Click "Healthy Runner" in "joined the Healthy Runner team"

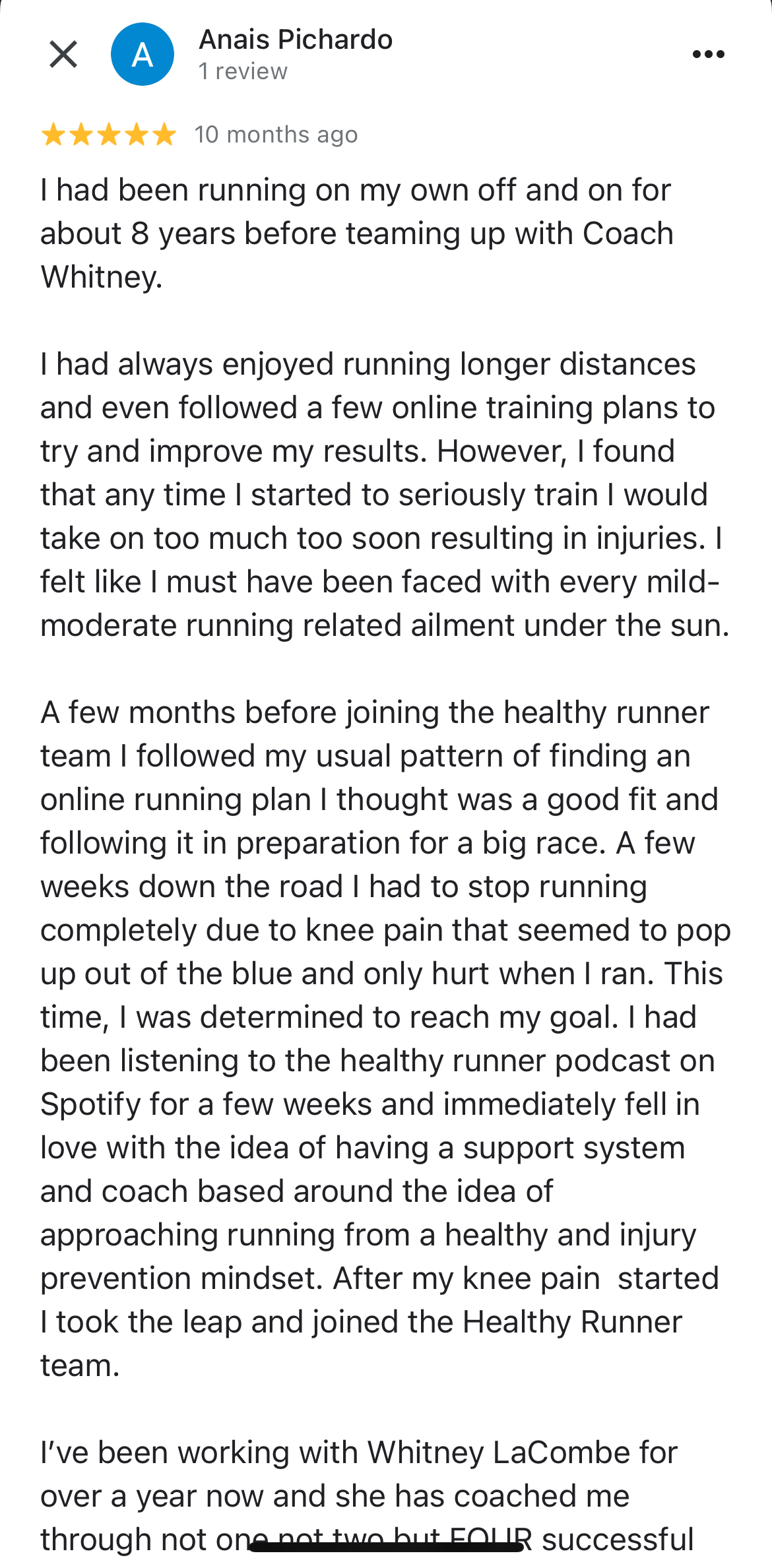(571, 1323)
